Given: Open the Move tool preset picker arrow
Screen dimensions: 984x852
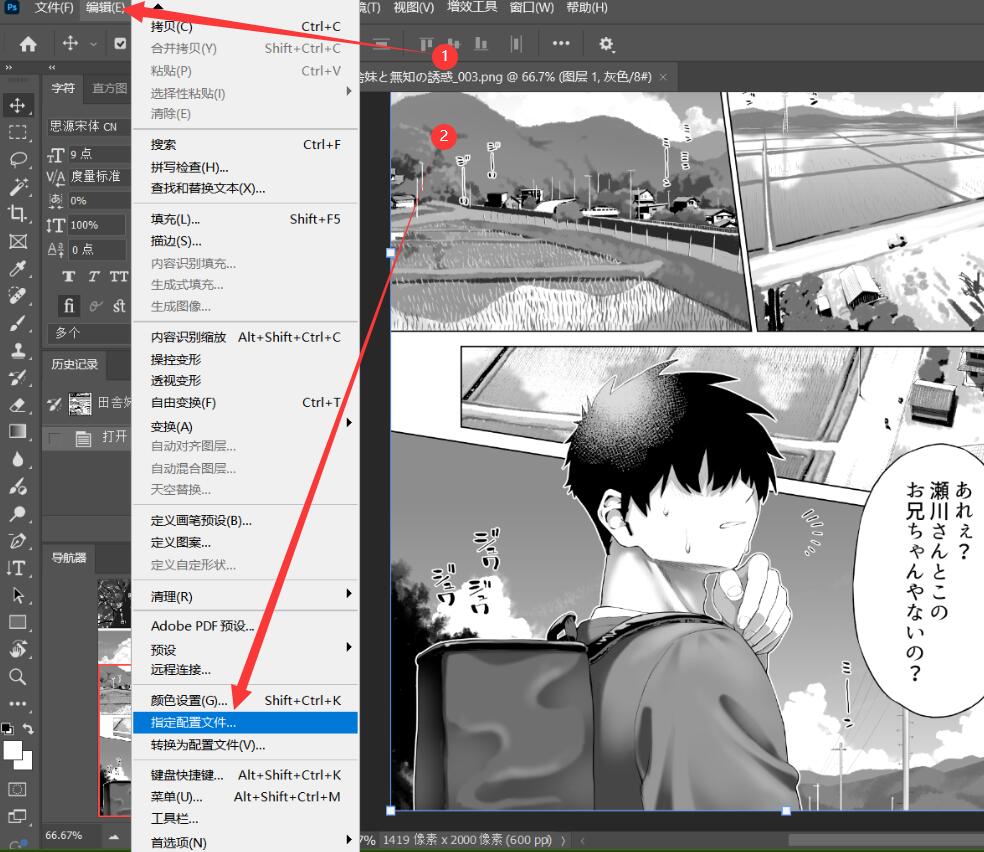Looking at the screenshot, I should [94, 44].
